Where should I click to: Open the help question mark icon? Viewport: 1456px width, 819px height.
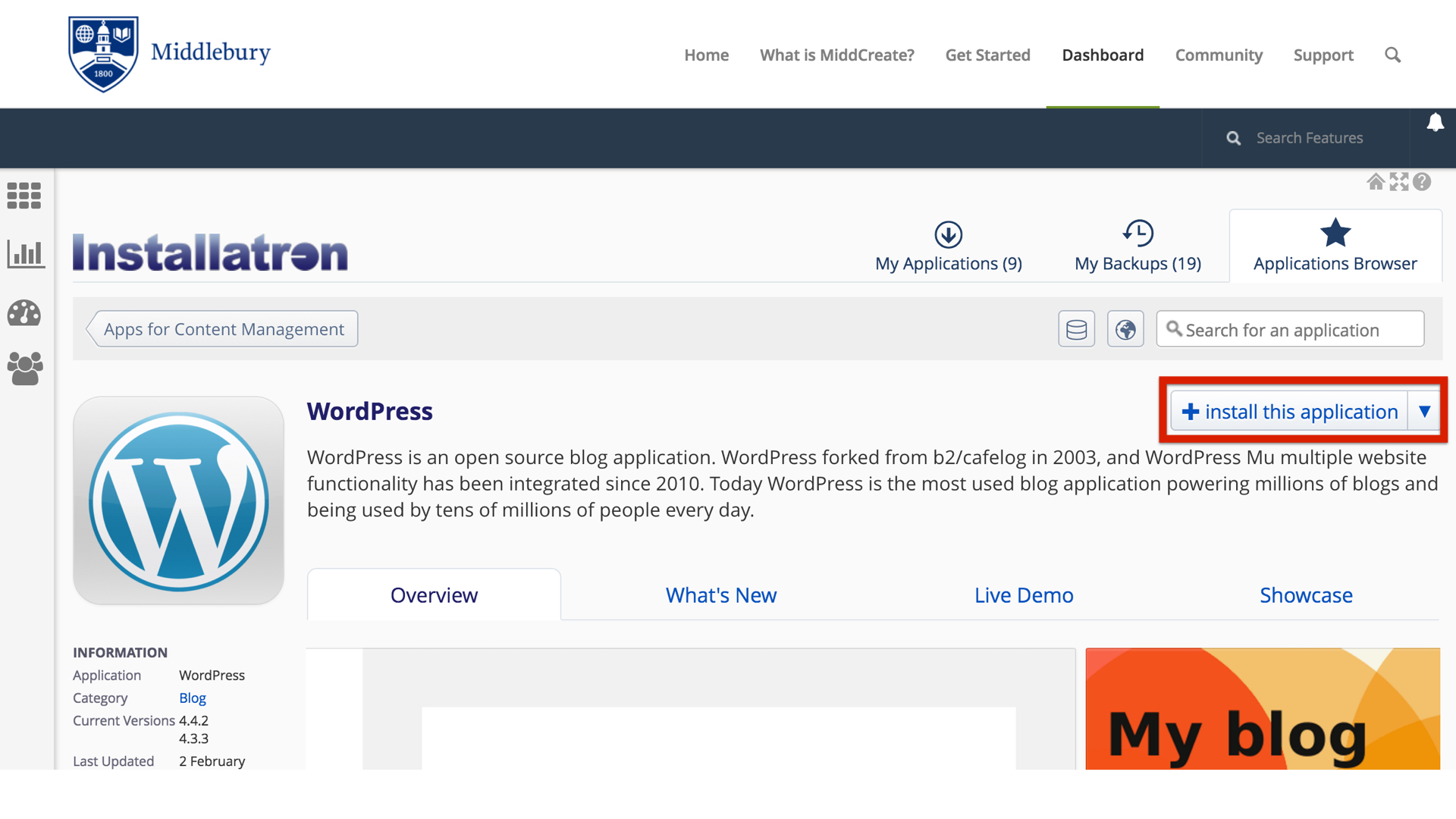(x=1422, y=182)
